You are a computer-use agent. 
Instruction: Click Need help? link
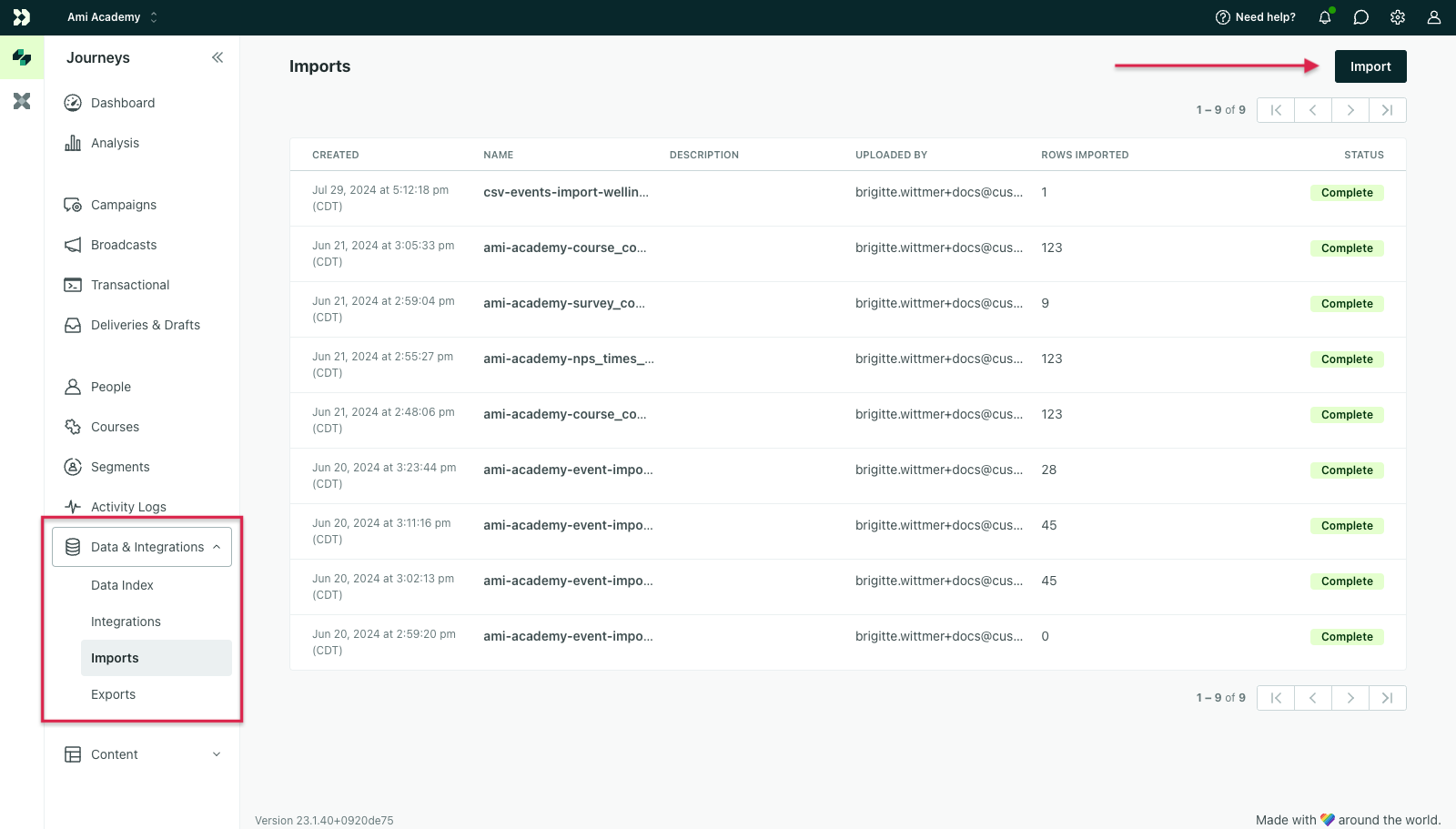point(1256,17)
